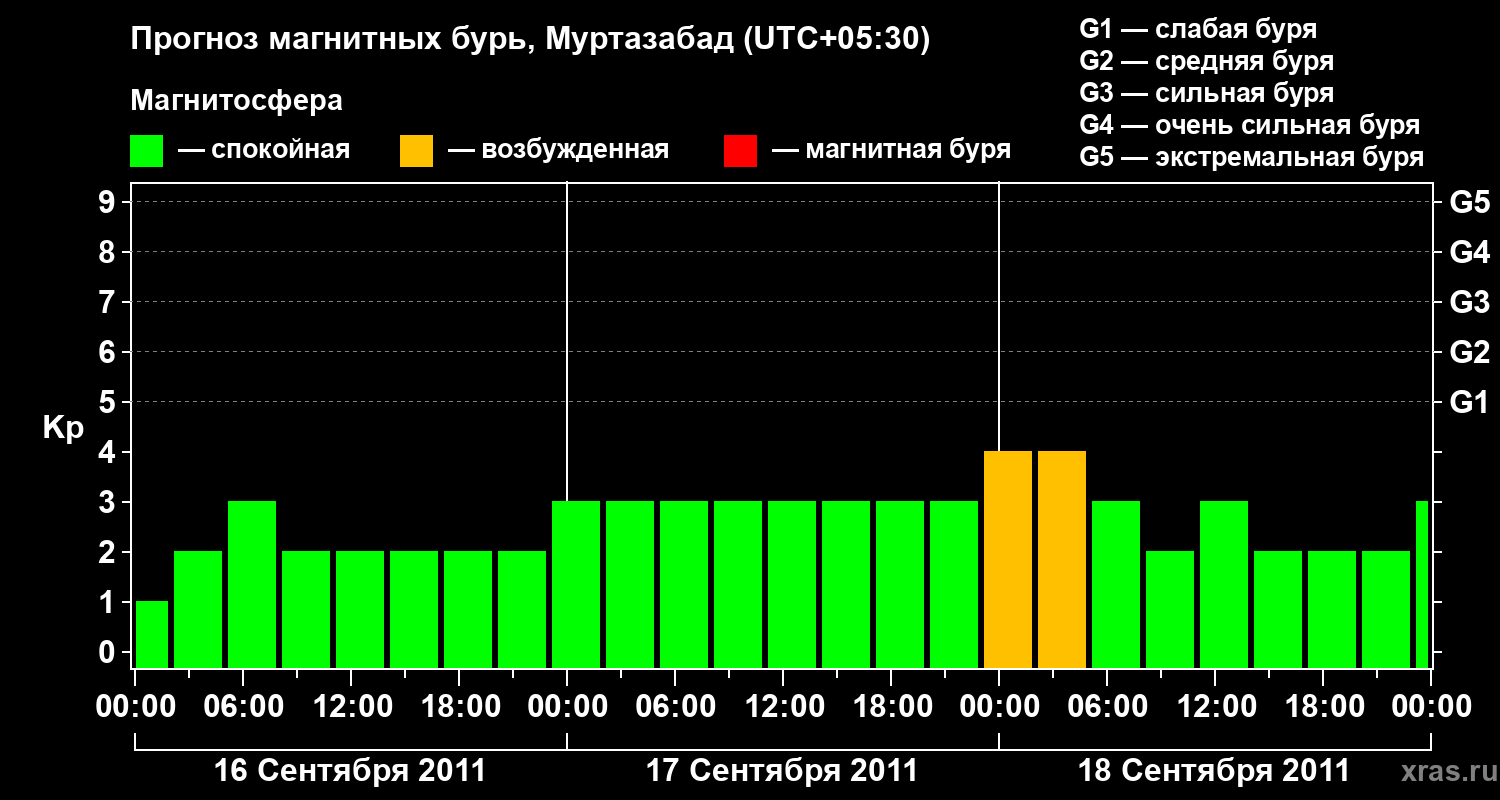Click the '06:00' time label under 18 September

pos(1107,706)
